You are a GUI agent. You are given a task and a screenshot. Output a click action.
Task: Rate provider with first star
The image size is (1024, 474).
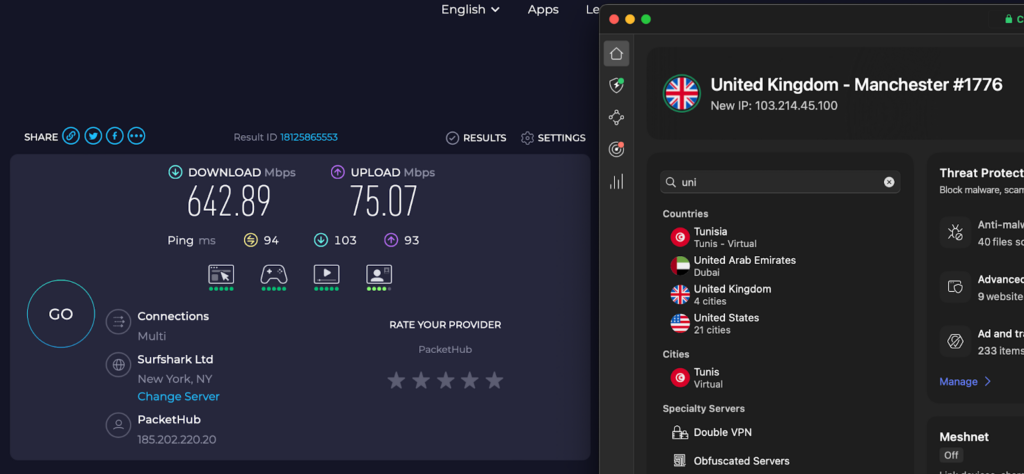point(396,380)
